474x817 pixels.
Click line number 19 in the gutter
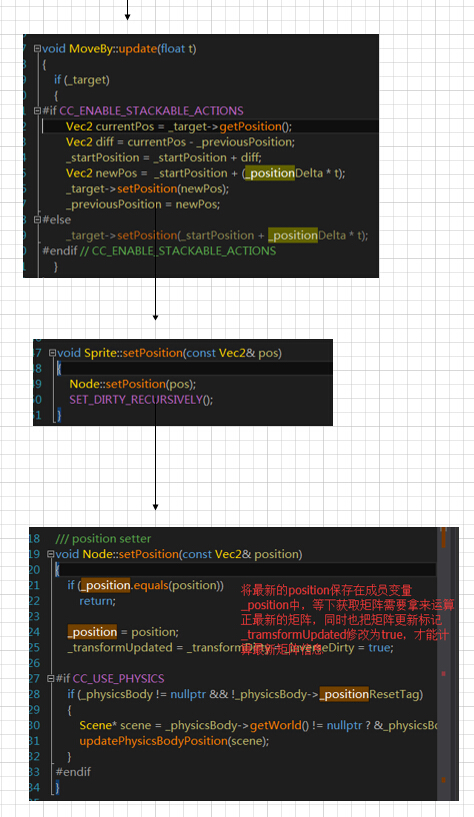[x=34, y=554]
